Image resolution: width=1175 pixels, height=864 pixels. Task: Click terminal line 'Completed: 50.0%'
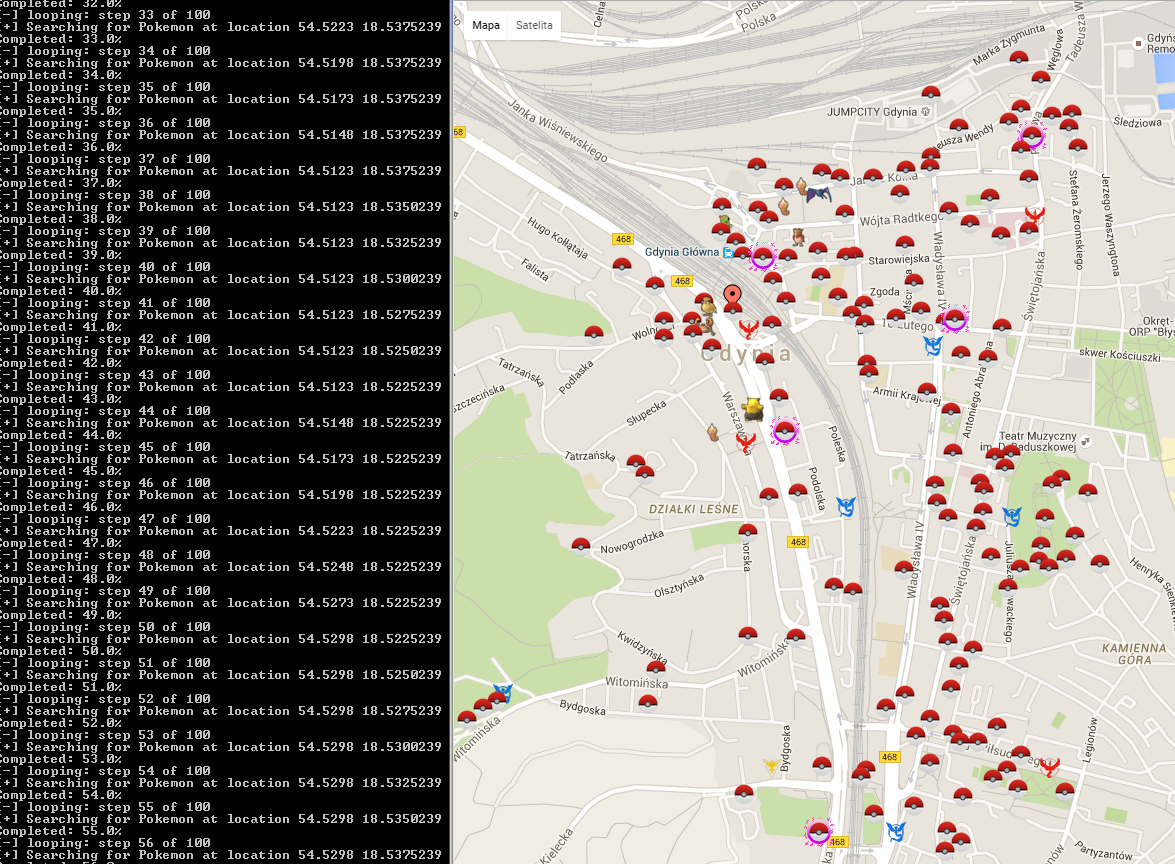61,651
